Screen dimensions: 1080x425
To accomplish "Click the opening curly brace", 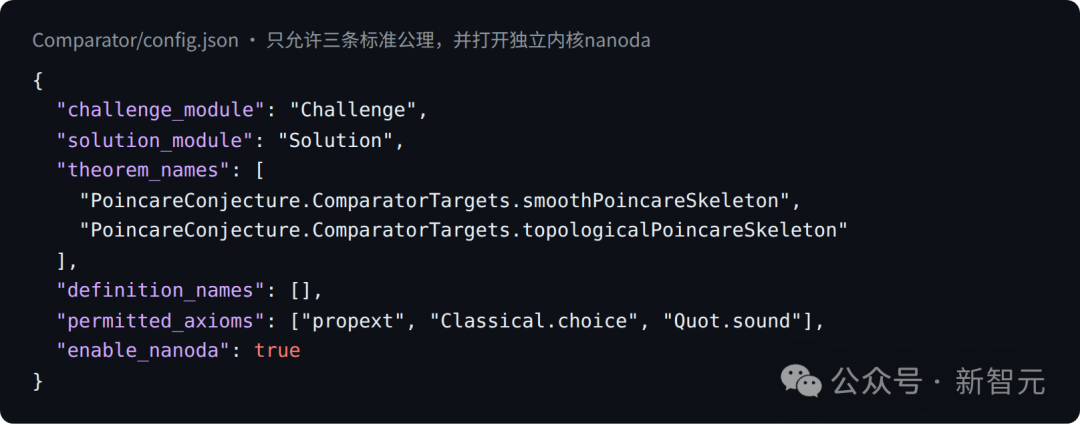I will pyautogui.click(x=38, y=81).
